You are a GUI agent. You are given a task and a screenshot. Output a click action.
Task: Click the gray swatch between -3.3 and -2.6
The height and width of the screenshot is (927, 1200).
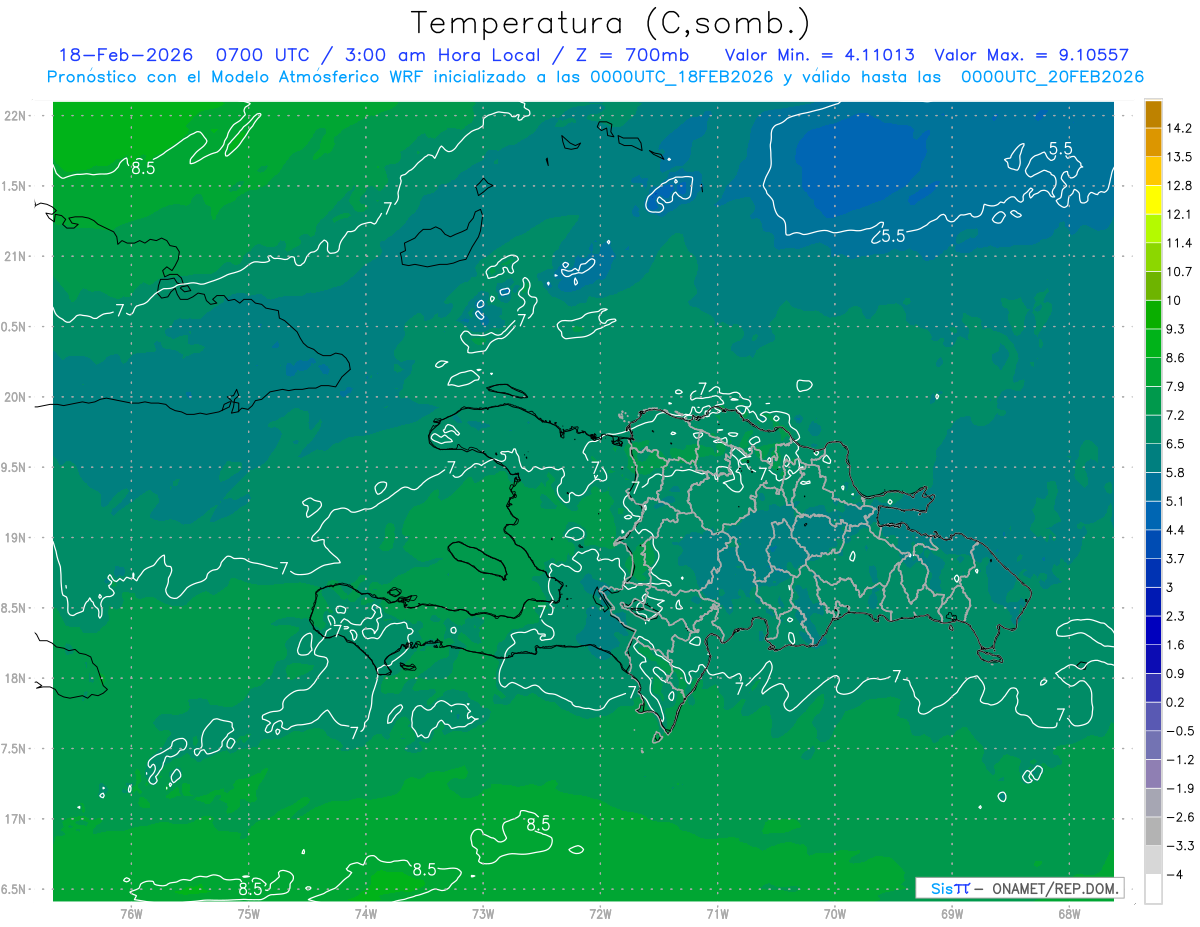1153,831
